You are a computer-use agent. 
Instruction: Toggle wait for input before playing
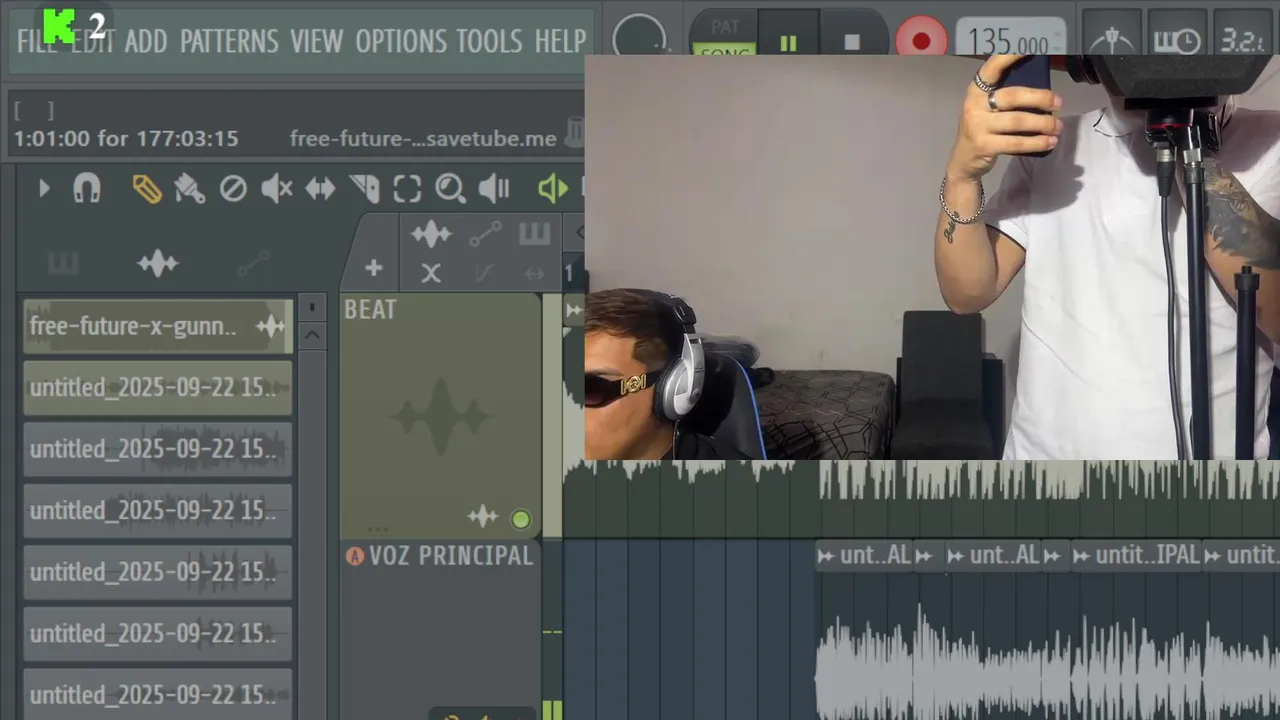(1177, 40)
